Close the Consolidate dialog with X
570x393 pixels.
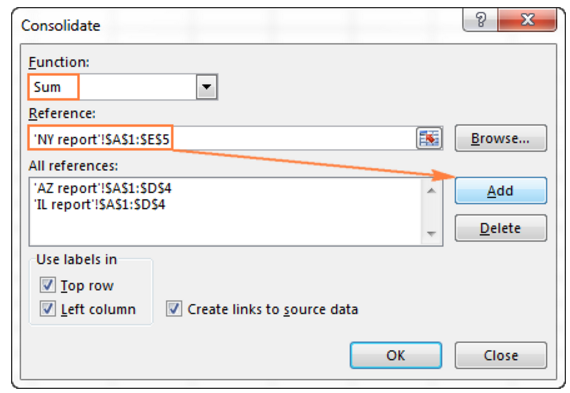click(527, 20)
